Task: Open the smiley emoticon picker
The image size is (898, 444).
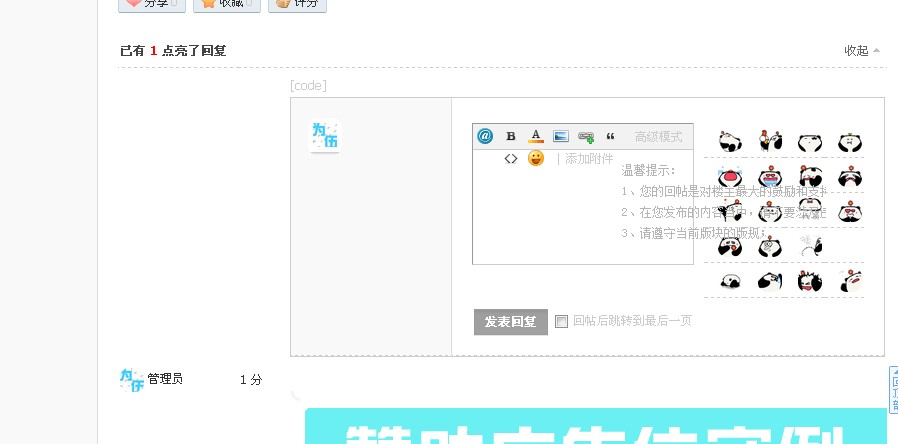Action: pyautogui.click(x=536, y=158)
